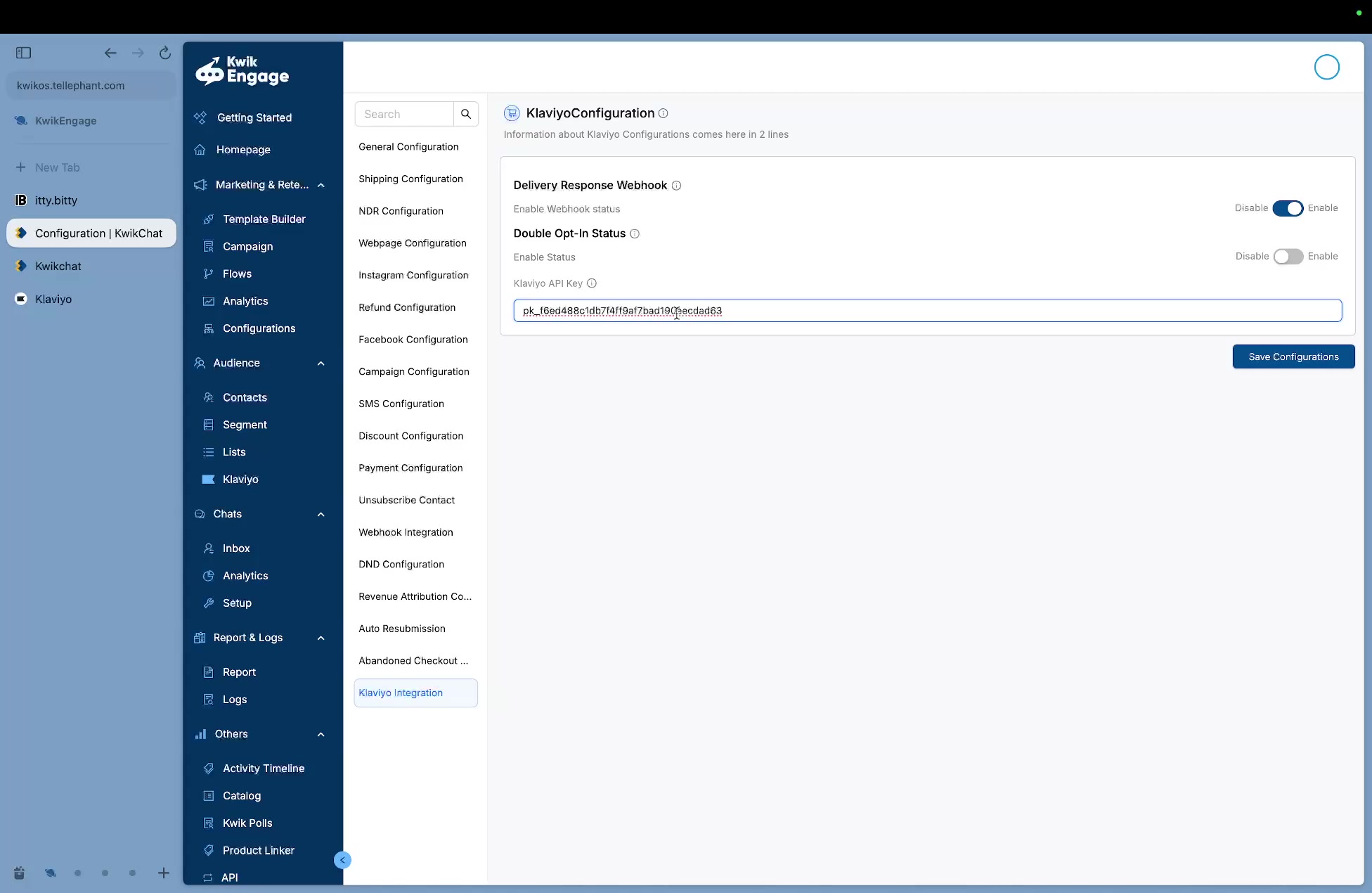Collapse the Chats section chevron
The width and height of the screenshot is (1372, 893).
321,515
